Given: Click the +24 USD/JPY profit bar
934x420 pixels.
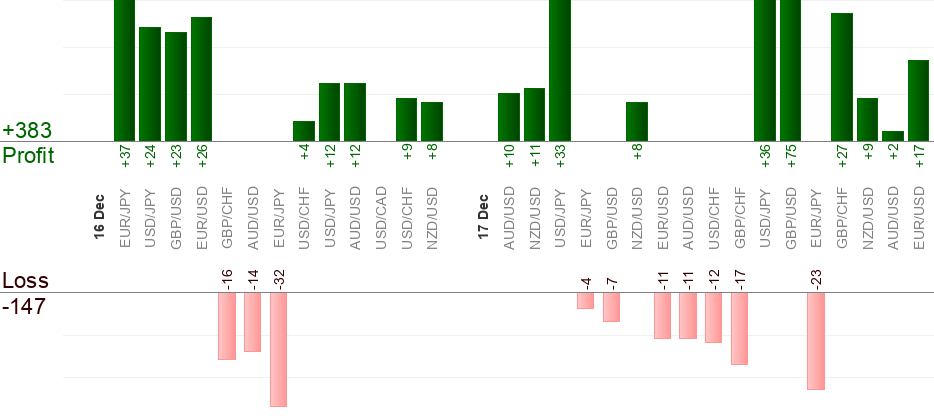Looking at the screenshot, I should click(x=150, y=84).
